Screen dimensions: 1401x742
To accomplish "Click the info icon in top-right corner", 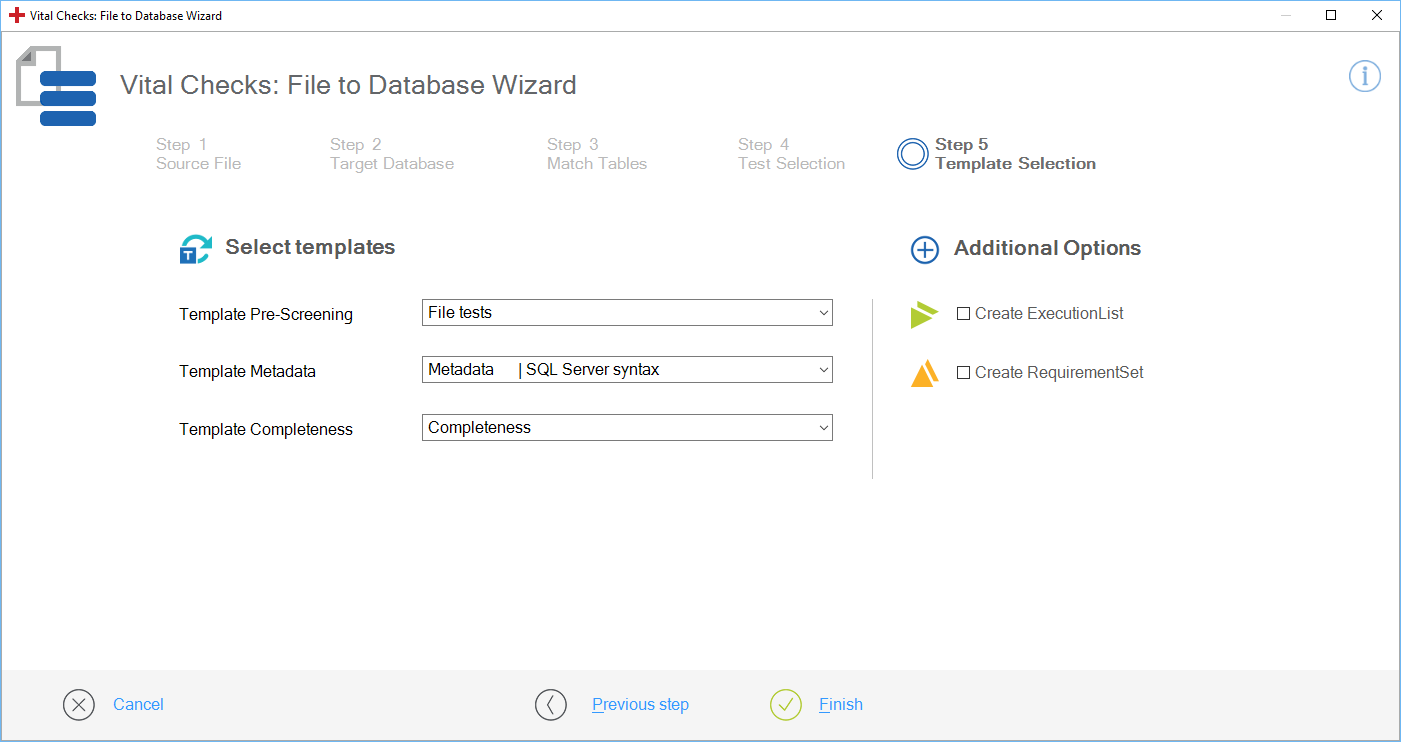I will 1364,77.
